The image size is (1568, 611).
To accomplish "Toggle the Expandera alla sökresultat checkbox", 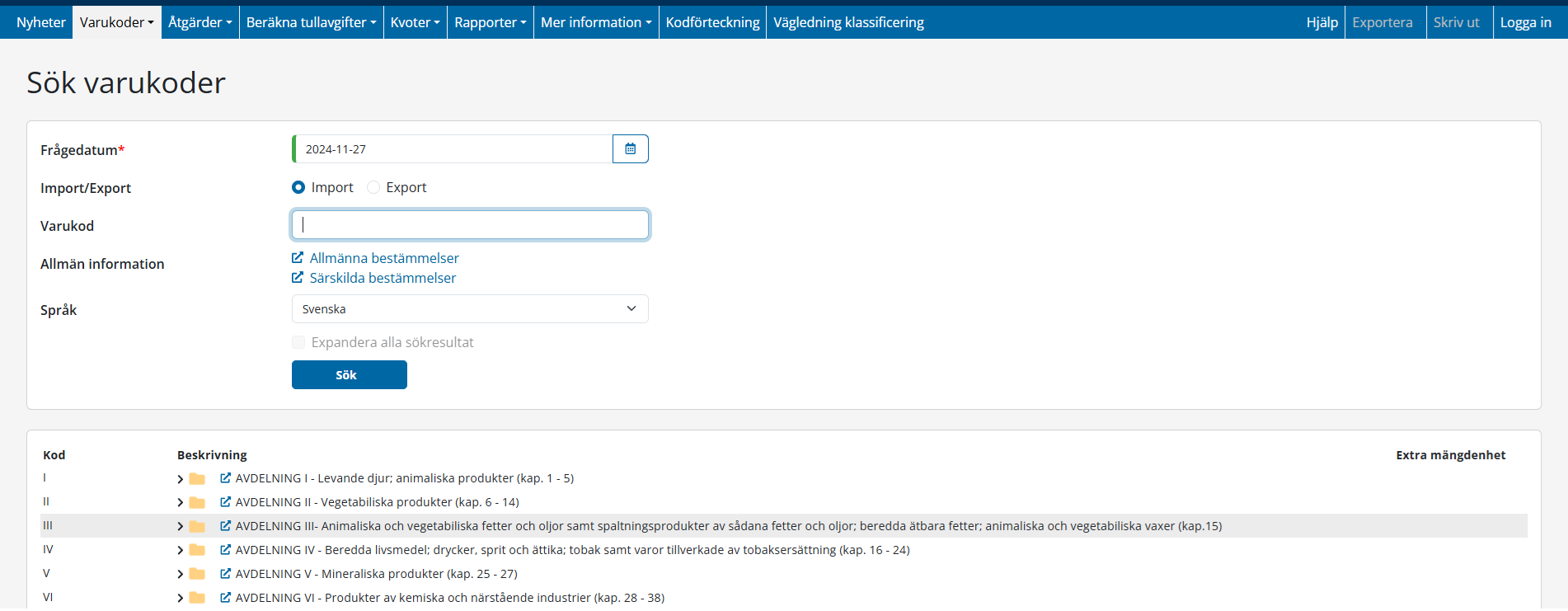I will click(298, 342).
